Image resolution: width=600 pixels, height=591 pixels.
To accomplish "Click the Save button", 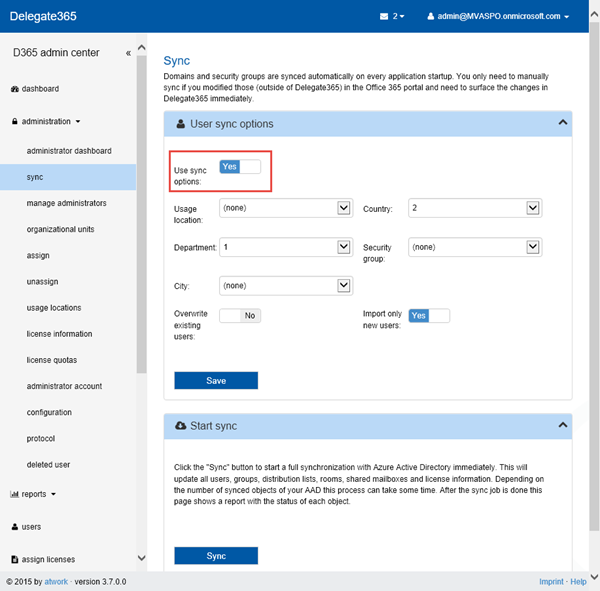I will click(x=216, y=380).
